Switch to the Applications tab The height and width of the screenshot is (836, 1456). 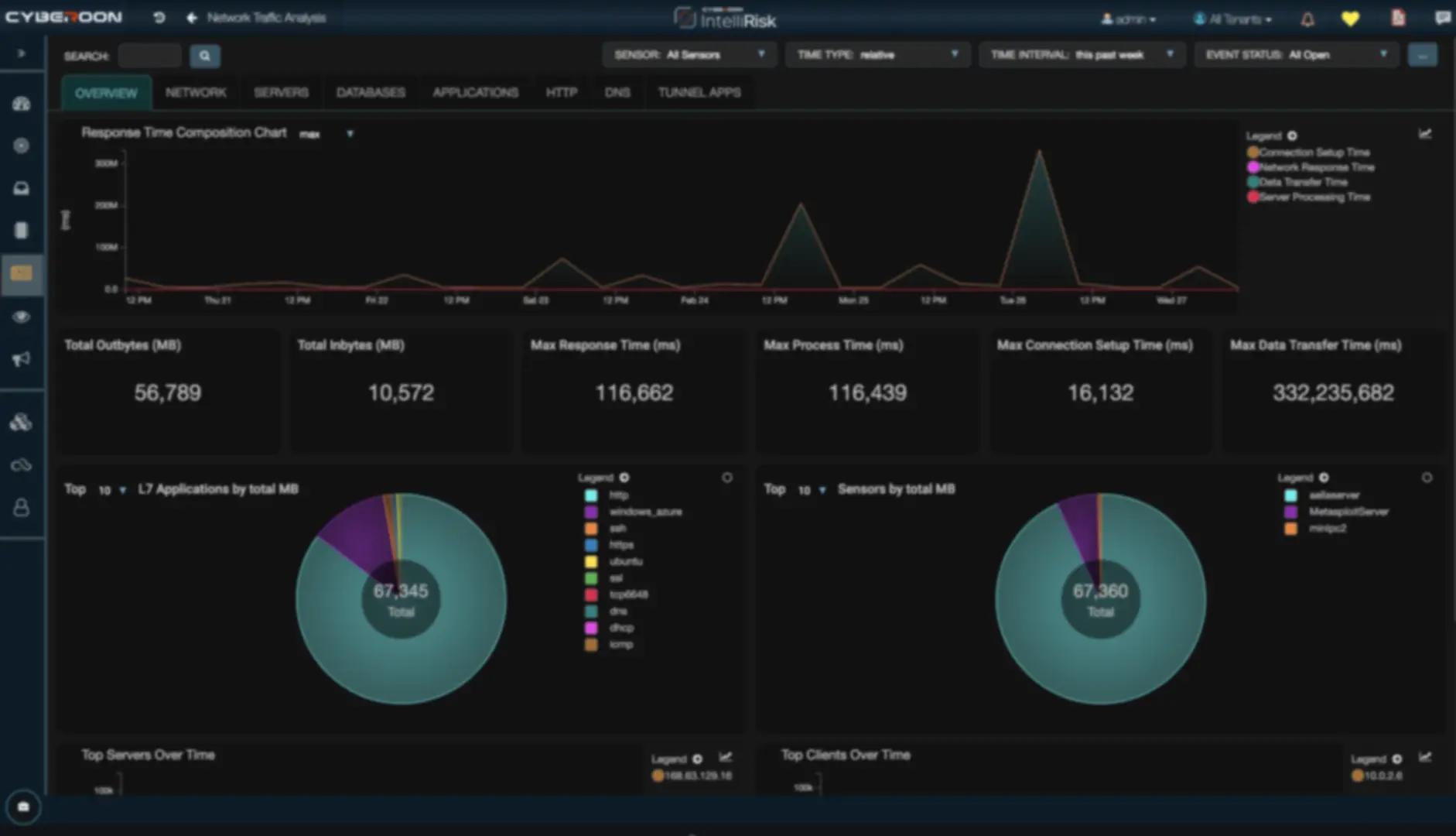coord(475,92)
